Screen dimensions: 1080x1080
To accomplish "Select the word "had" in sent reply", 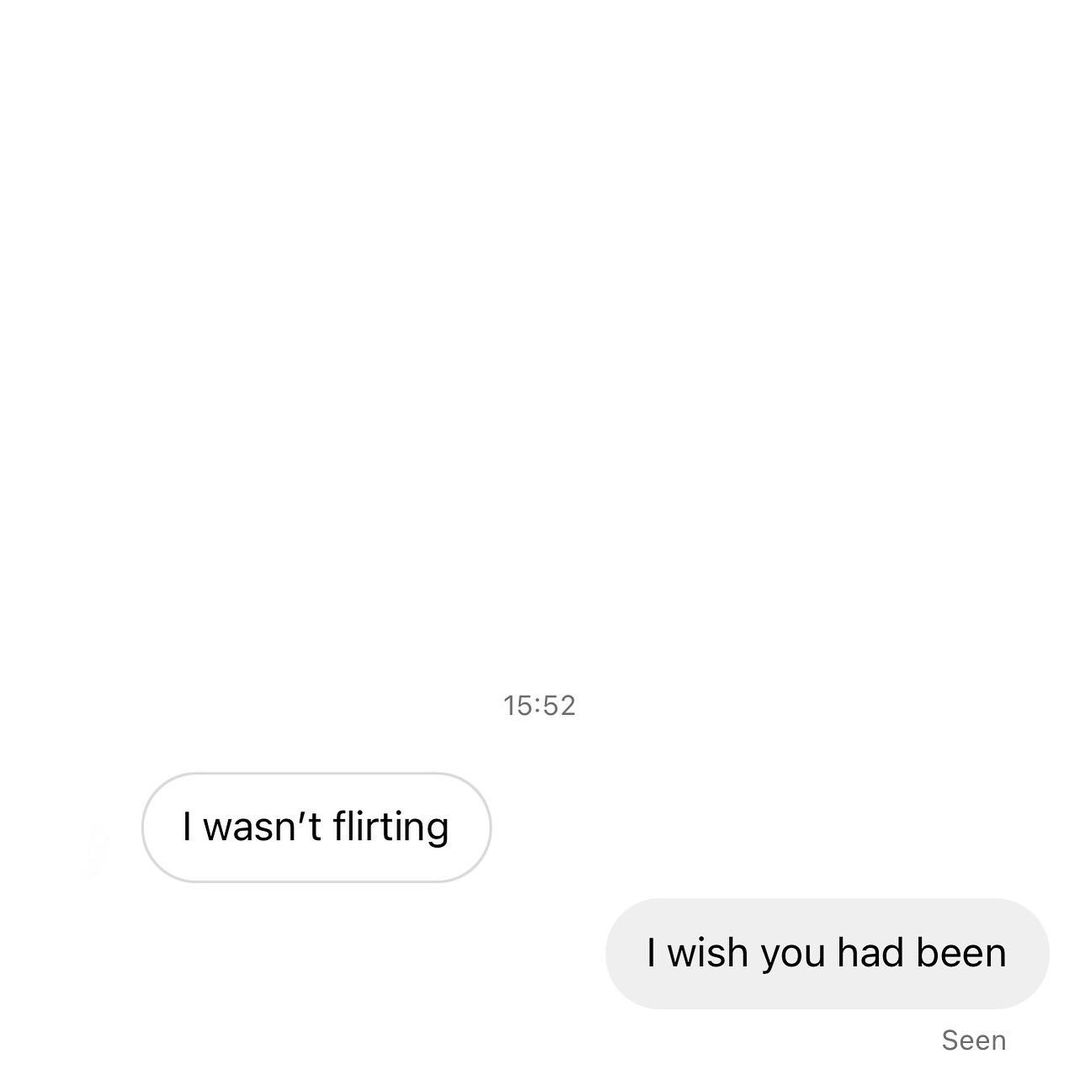I will [x=870, y=953].
